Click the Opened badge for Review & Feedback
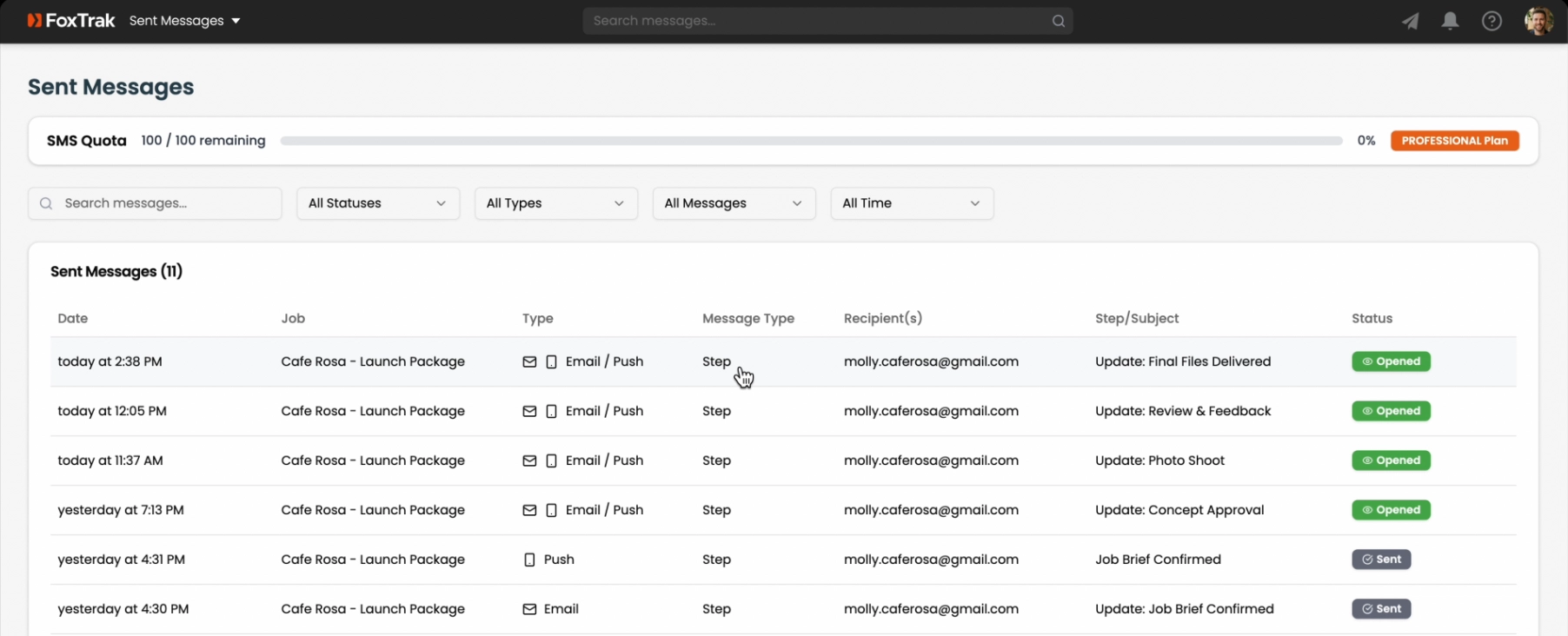 coord(1391,411)
